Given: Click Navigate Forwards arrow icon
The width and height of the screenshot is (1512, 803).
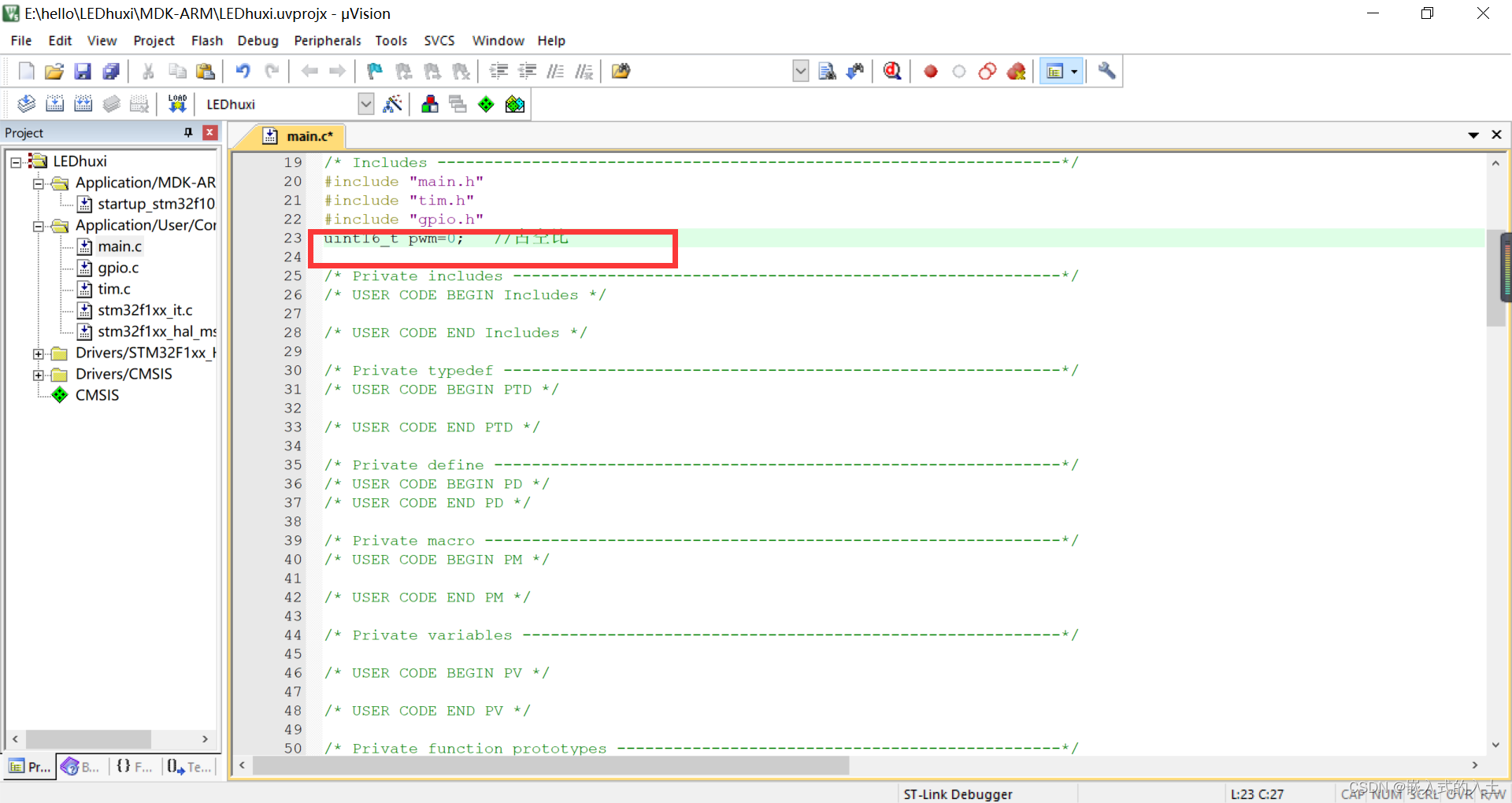Looking at the screenshot, I should click(x=338, y=72).
